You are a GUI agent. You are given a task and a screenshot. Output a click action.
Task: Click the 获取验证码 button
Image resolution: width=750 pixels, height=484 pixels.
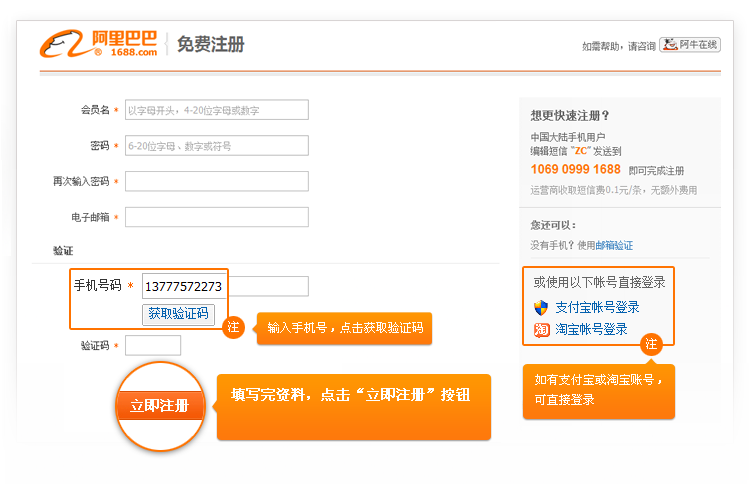pyautogui.click(x=178, y=314)
